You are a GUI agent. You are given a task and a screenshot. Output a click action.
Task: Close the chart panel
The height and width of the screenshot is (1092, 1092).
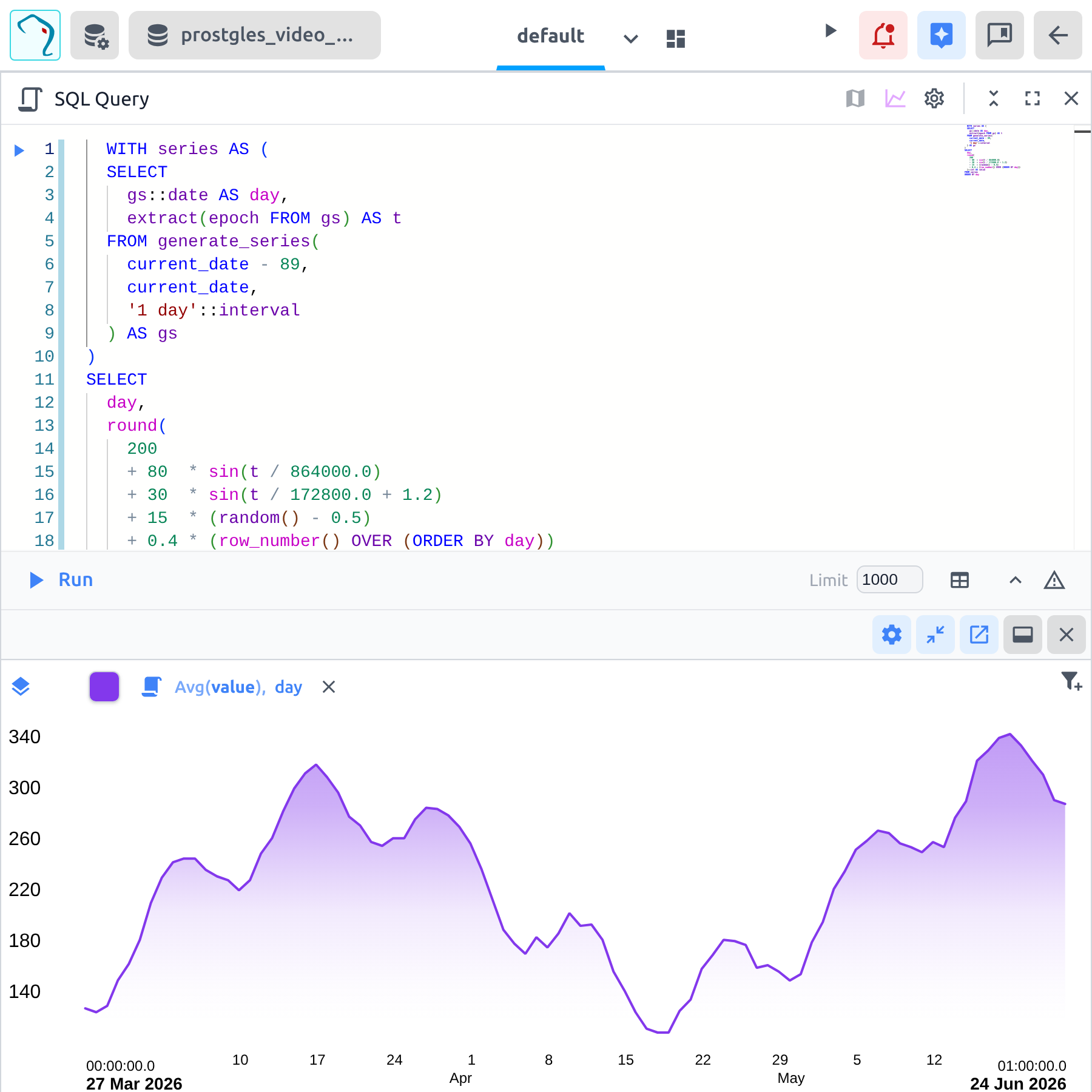click(1067, 635)
